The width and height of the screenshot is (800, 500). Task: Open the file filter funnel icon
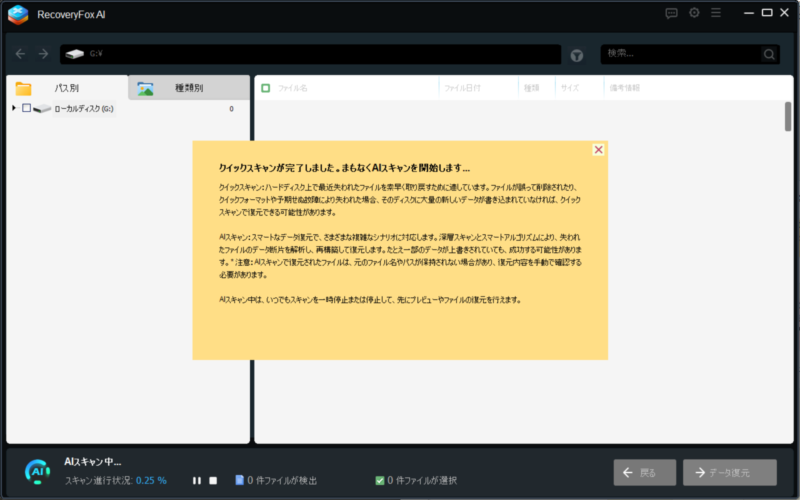(x=577, y=55)
